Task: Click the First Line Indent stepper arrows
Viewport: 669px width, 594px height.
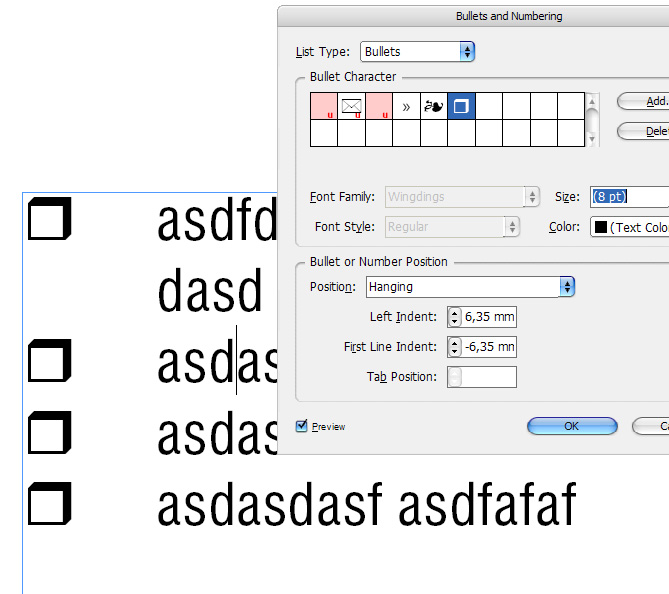Action: pyautogui.click(x=455, y=347)
